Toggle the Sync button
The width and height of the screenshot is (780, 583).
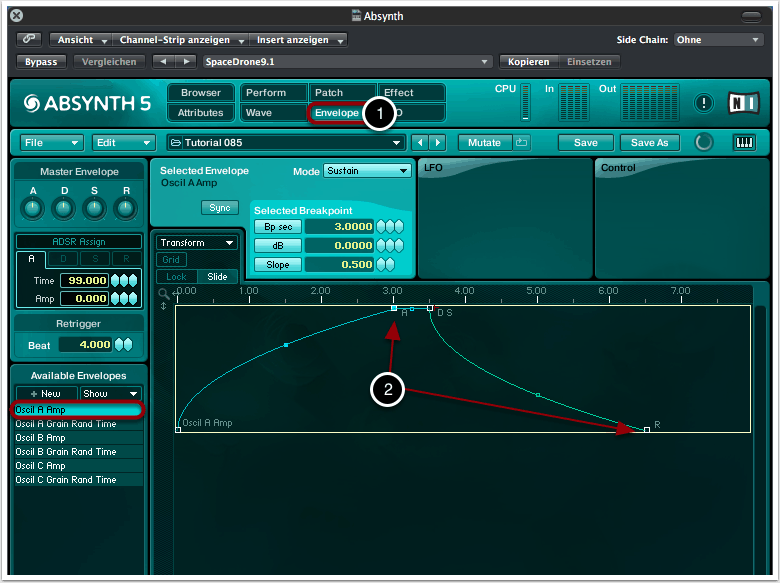219,208
